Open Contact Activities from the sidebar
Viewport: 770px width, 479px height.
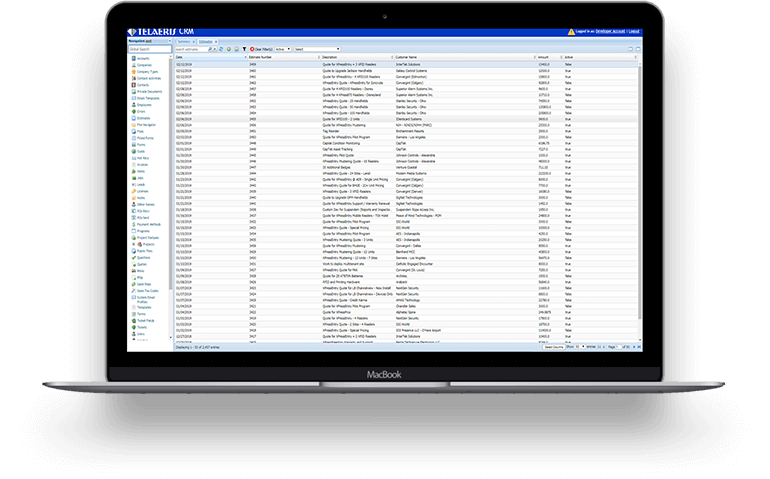(x=149, y=78)
